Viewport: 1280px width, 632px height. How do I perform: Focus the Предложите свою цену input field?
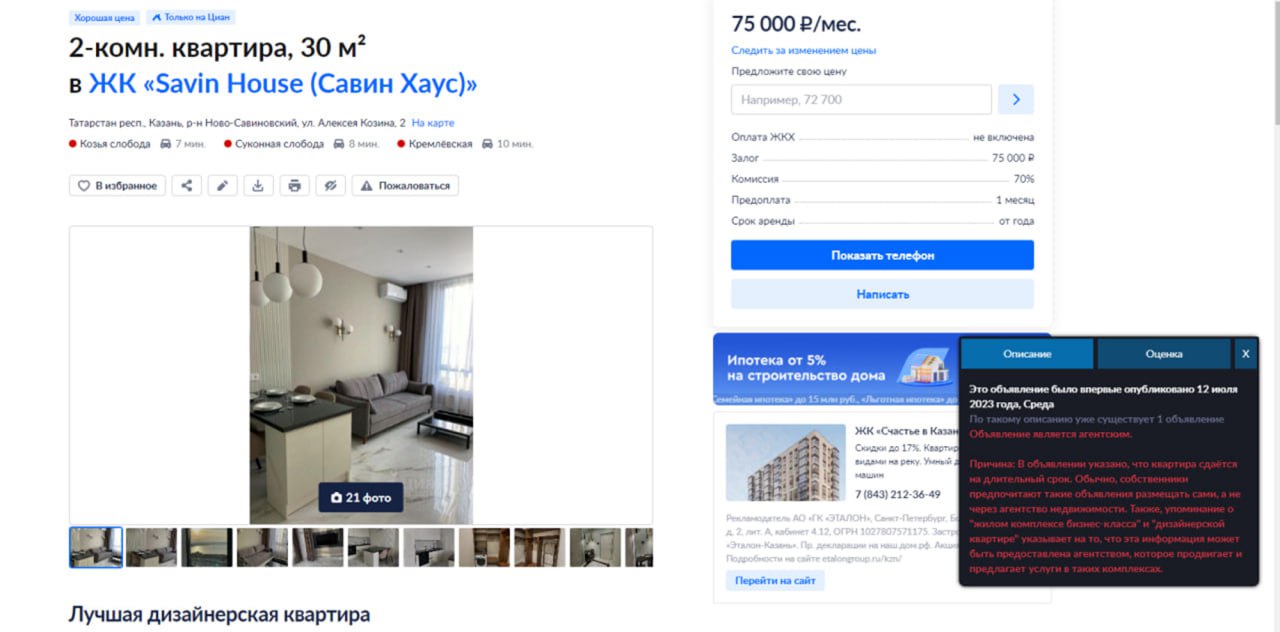[861, 99]
